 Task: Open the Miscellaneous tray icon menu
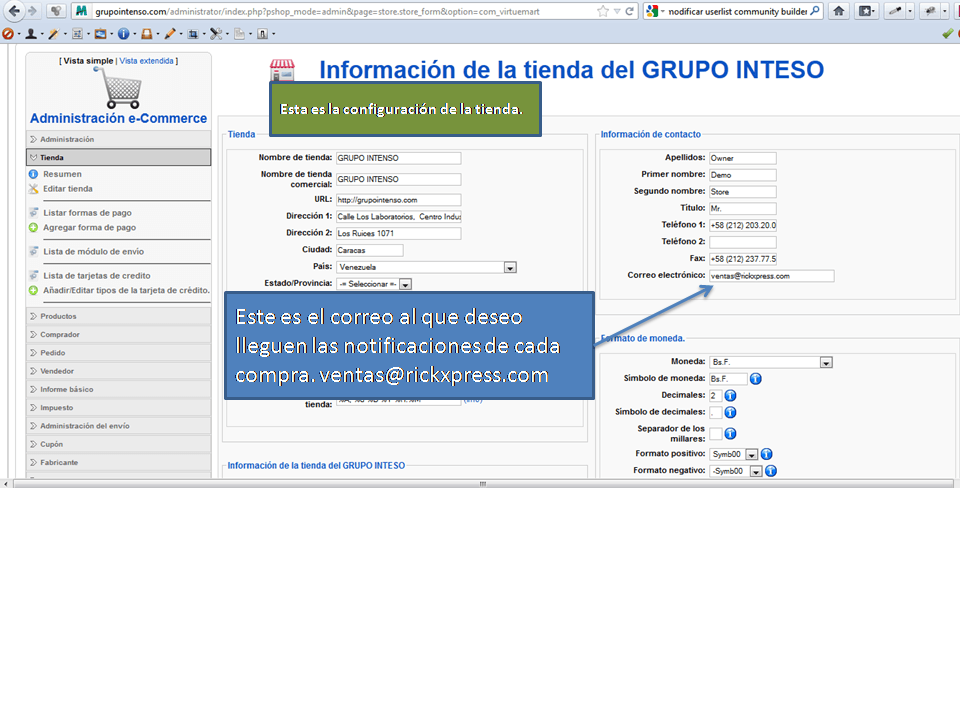[146, 34]
